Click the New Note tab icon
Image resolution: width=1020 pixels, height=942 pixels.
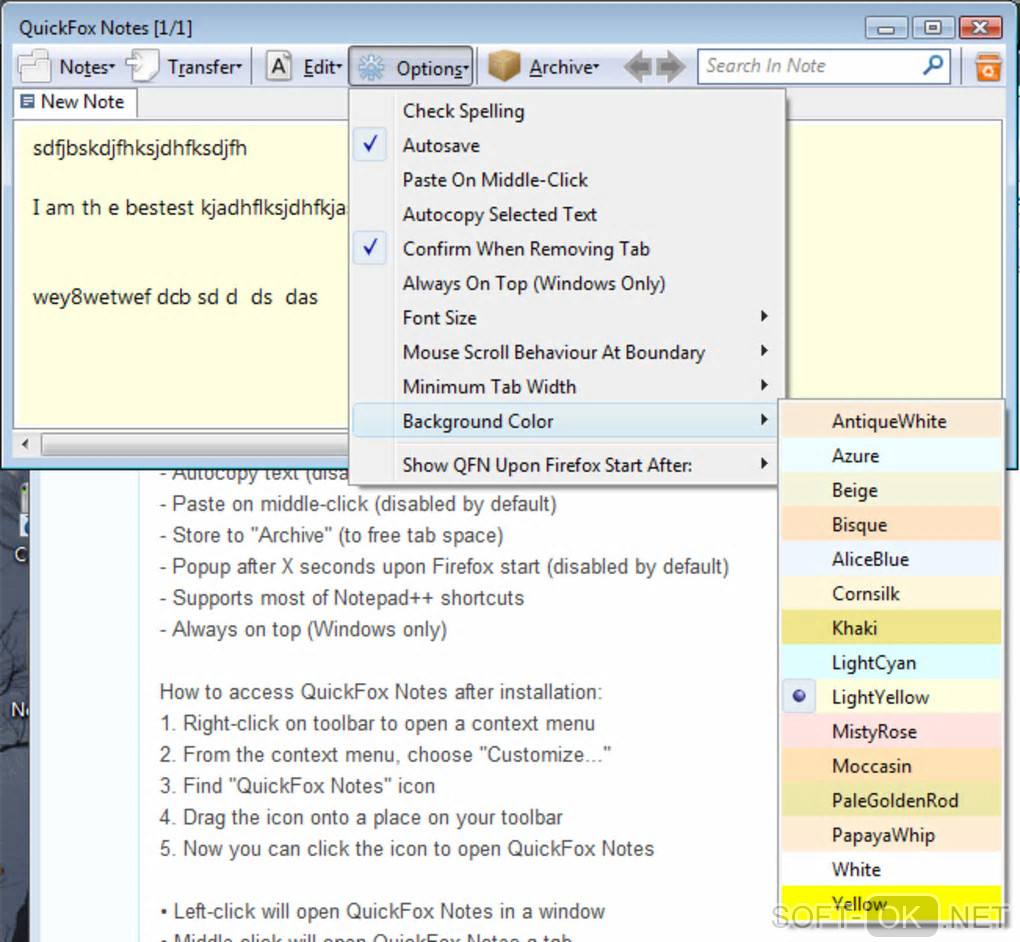point(27,101)
